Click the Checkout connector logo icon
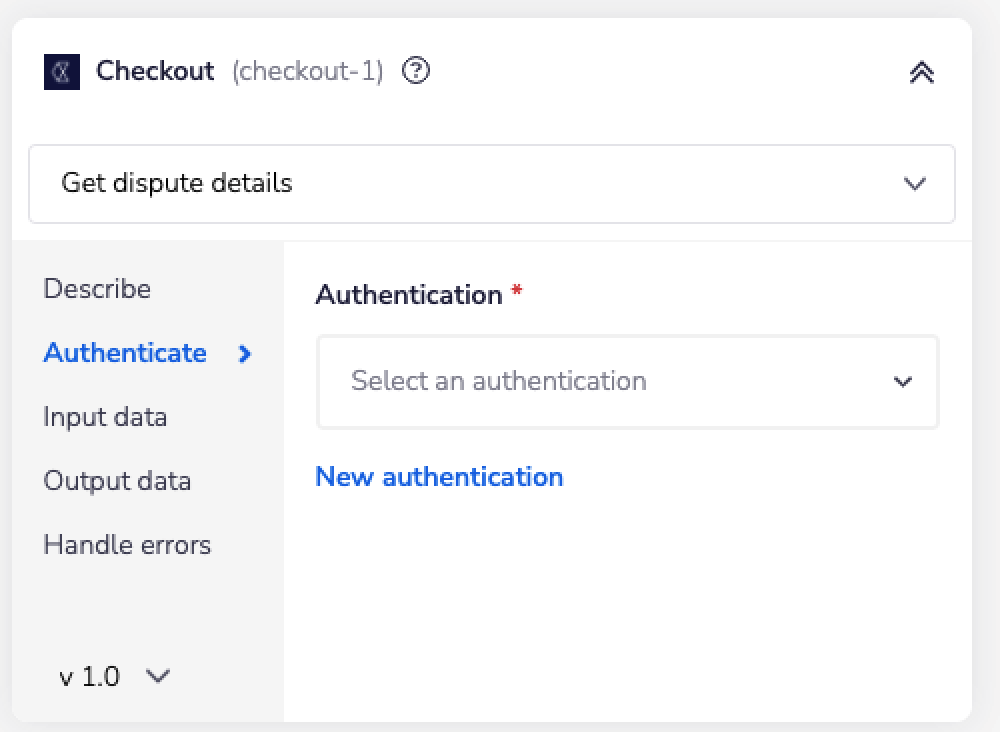Screen dimensions: 1000x732 (x=62, y=71)
